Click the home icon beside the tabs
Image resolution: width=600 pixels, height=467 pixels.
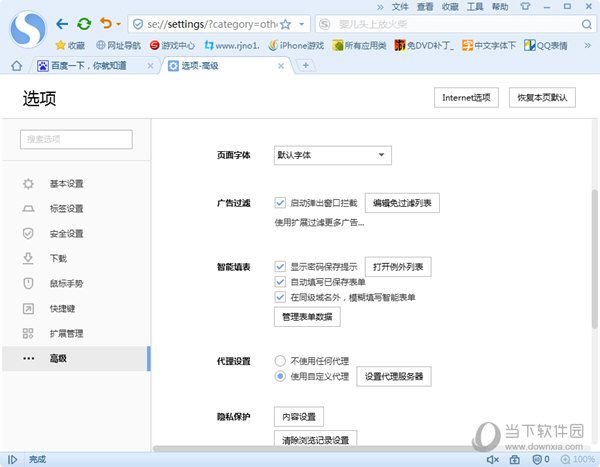pos(16,66)
